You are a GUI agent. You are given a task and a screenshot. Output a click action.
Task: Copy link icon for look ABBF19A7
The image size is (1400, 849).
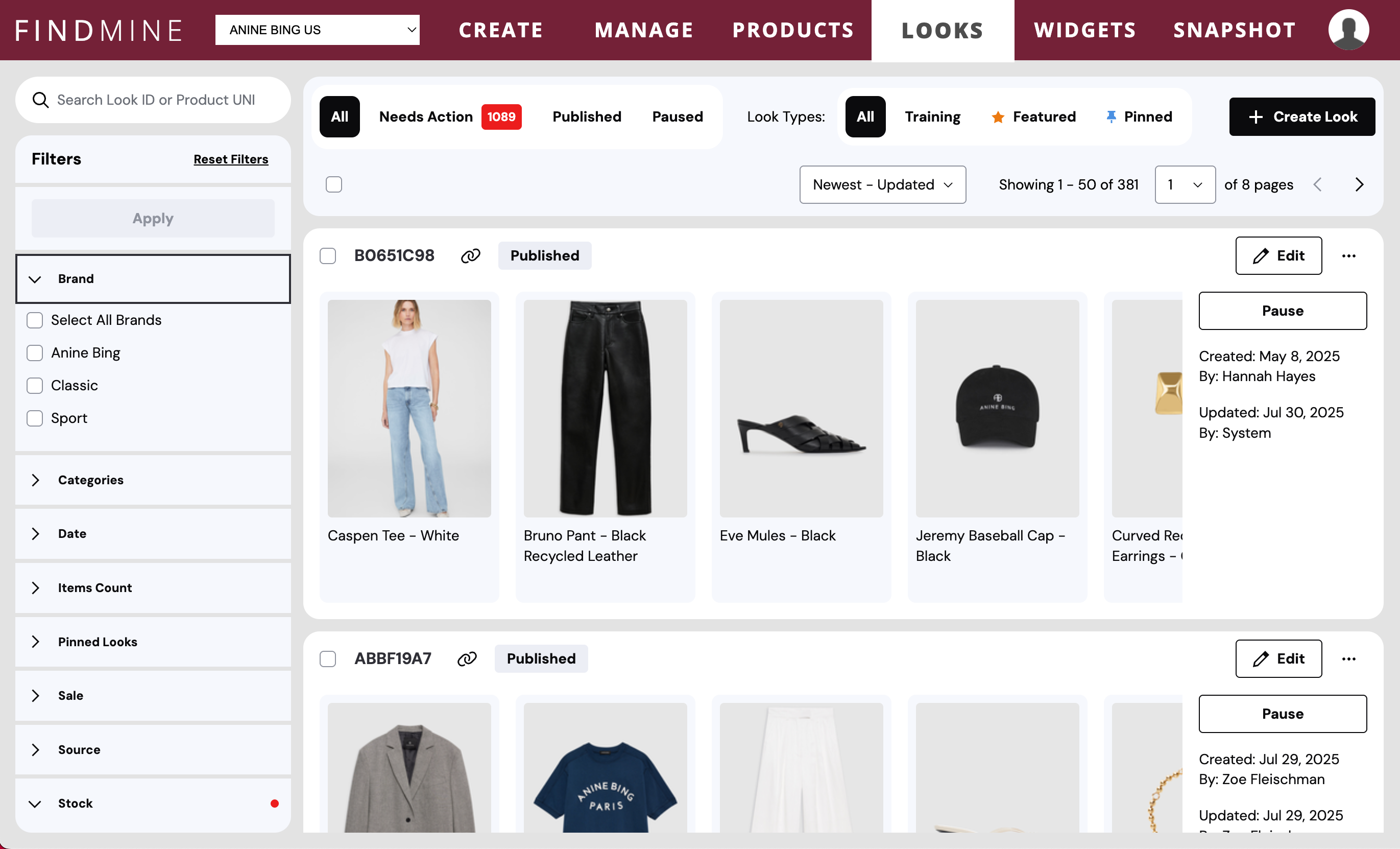[467, 658]
